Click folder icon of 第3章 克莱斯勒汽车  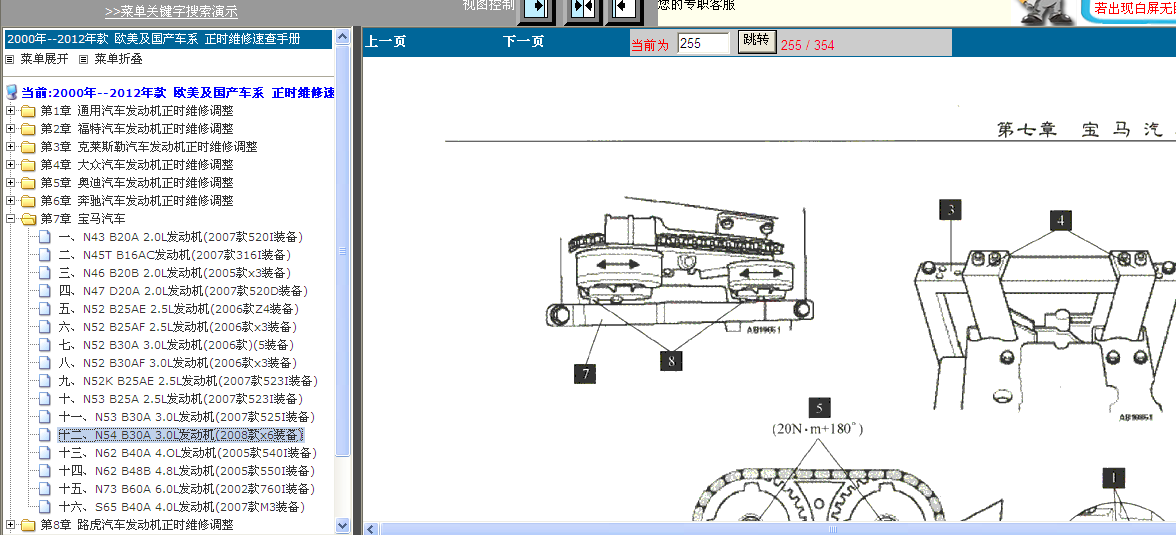coord(28,147)
